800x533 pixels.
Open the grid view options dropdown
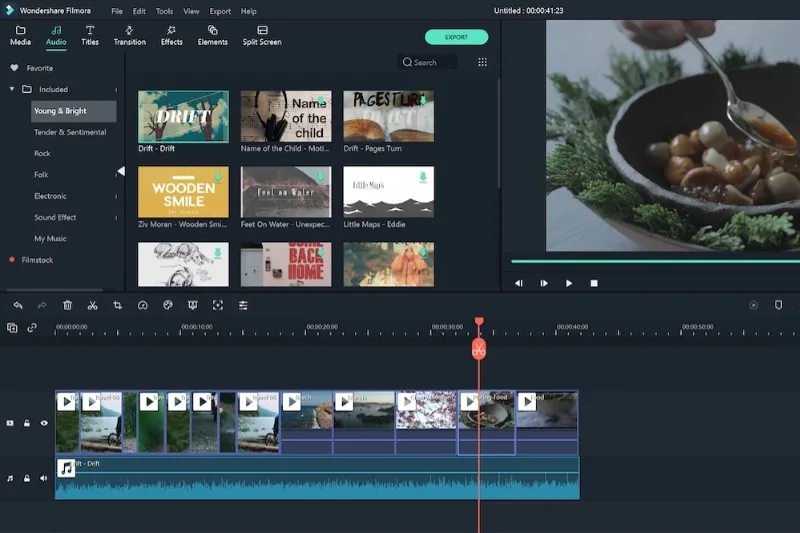(x=482, y=62)
